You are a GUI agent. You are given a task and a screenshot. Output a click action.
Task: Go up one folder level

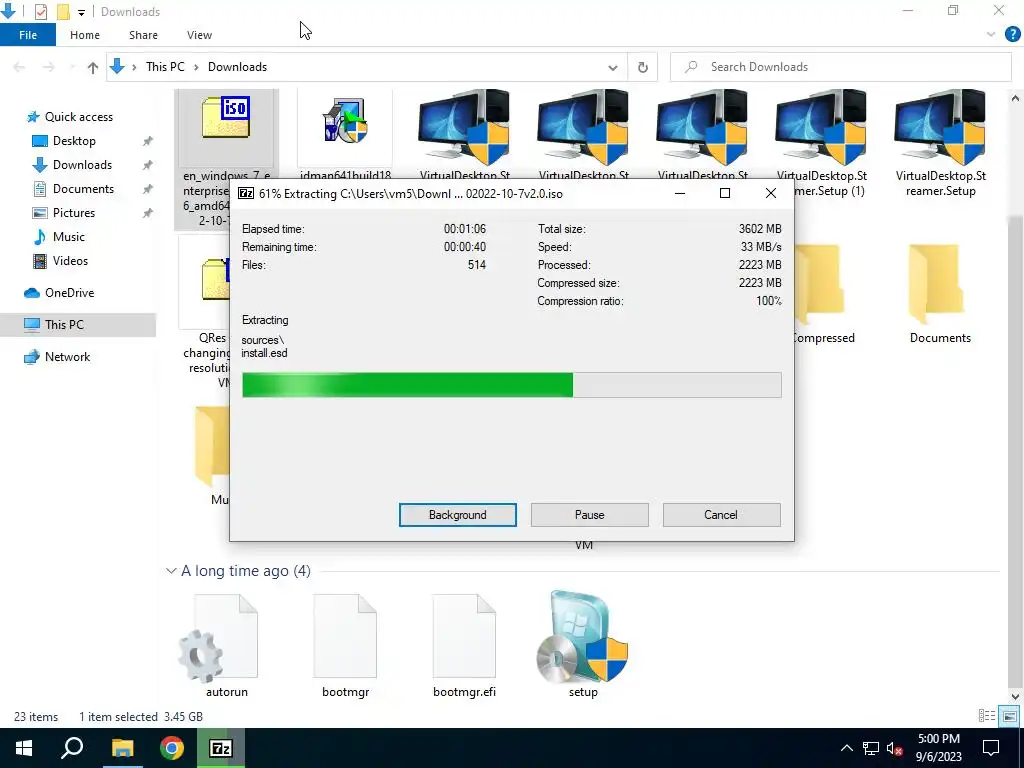click(x=93, y=67)
